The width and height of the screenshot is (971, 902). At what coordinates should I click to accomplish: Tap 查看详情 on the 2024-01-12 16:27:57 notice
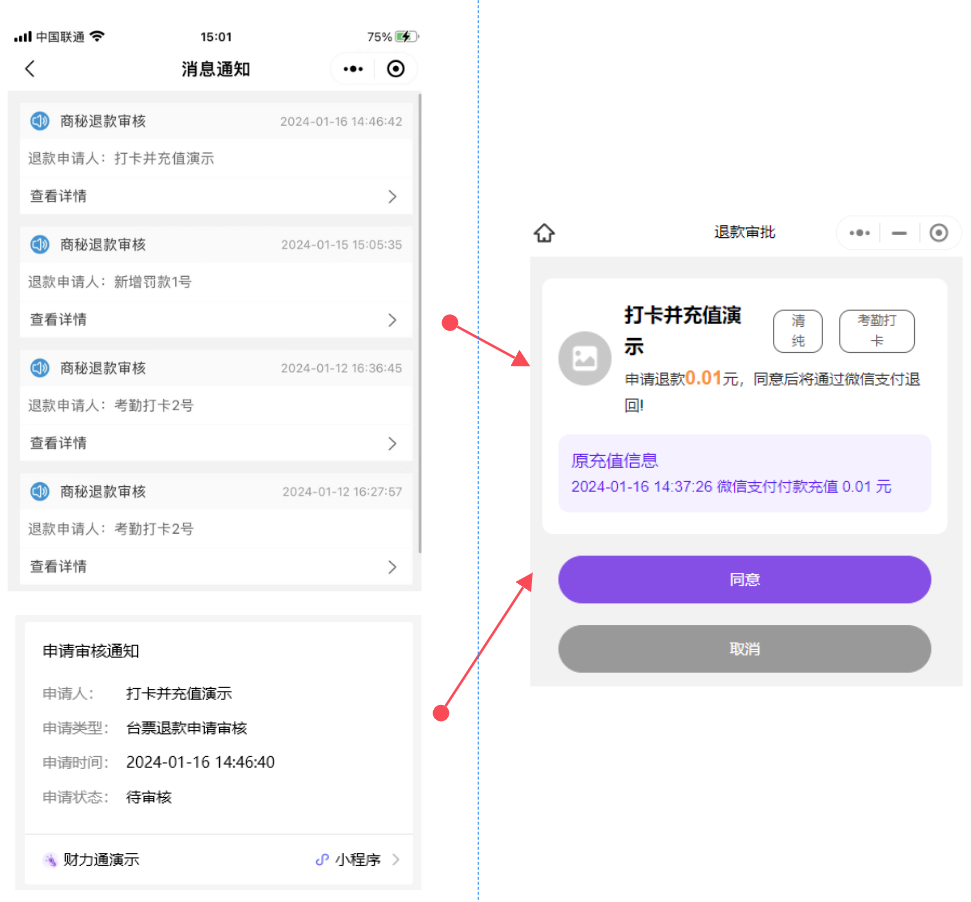(x=59, y=566)
